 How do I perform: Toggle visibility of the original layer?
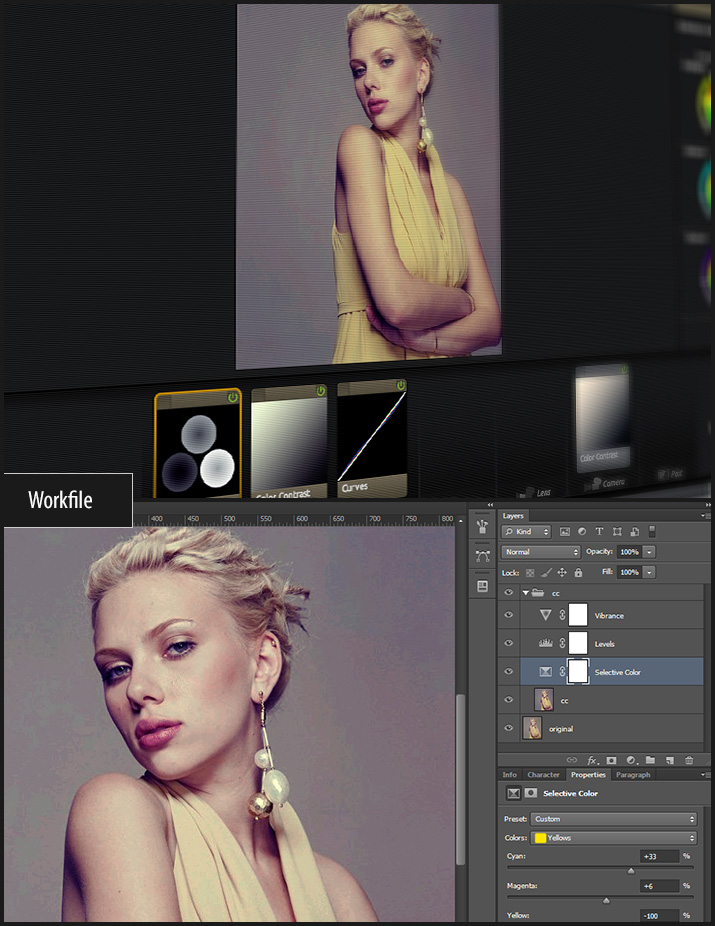509,728
